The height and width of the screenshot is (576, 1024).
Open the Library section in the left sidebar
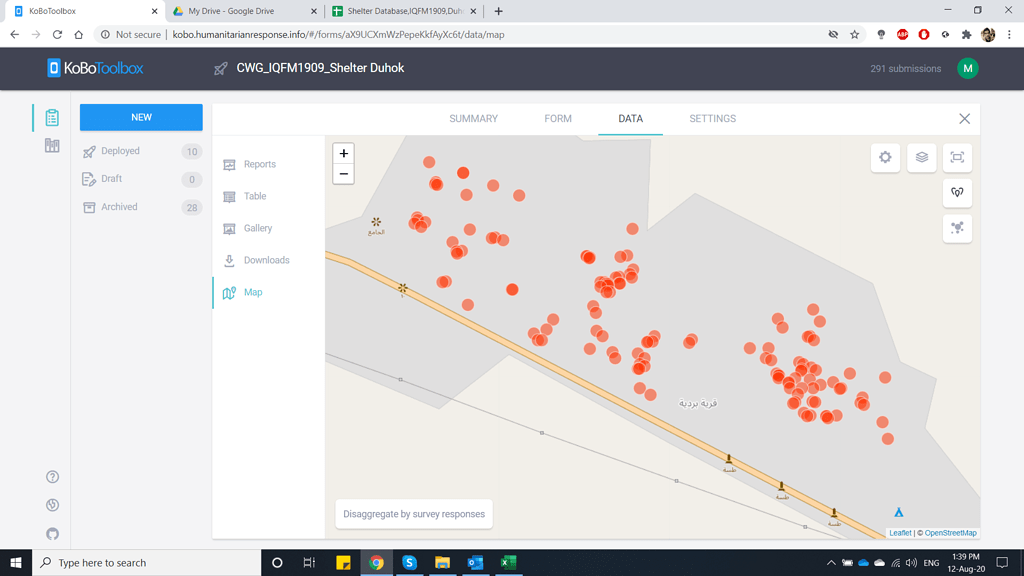[52, 145]
